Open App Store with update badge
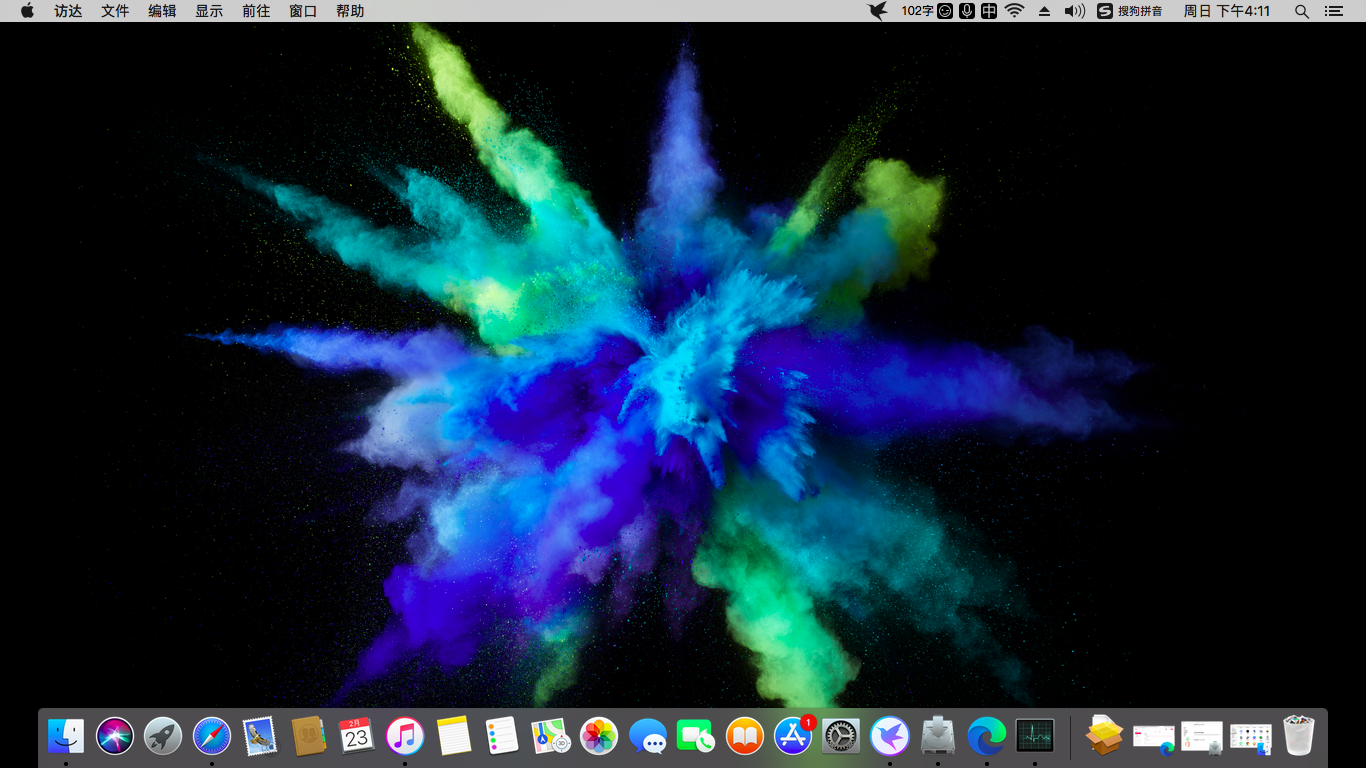This screenshot has height=768, width=1366. click(793, 737)
